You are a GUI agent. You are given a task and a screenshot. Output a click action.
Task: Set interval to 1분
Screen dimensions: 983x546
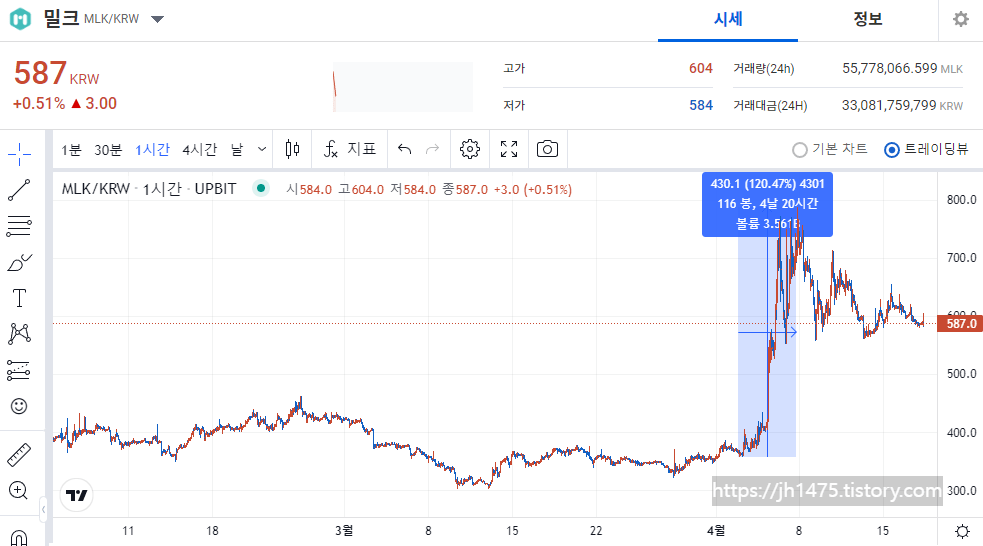tap(71, 150)
